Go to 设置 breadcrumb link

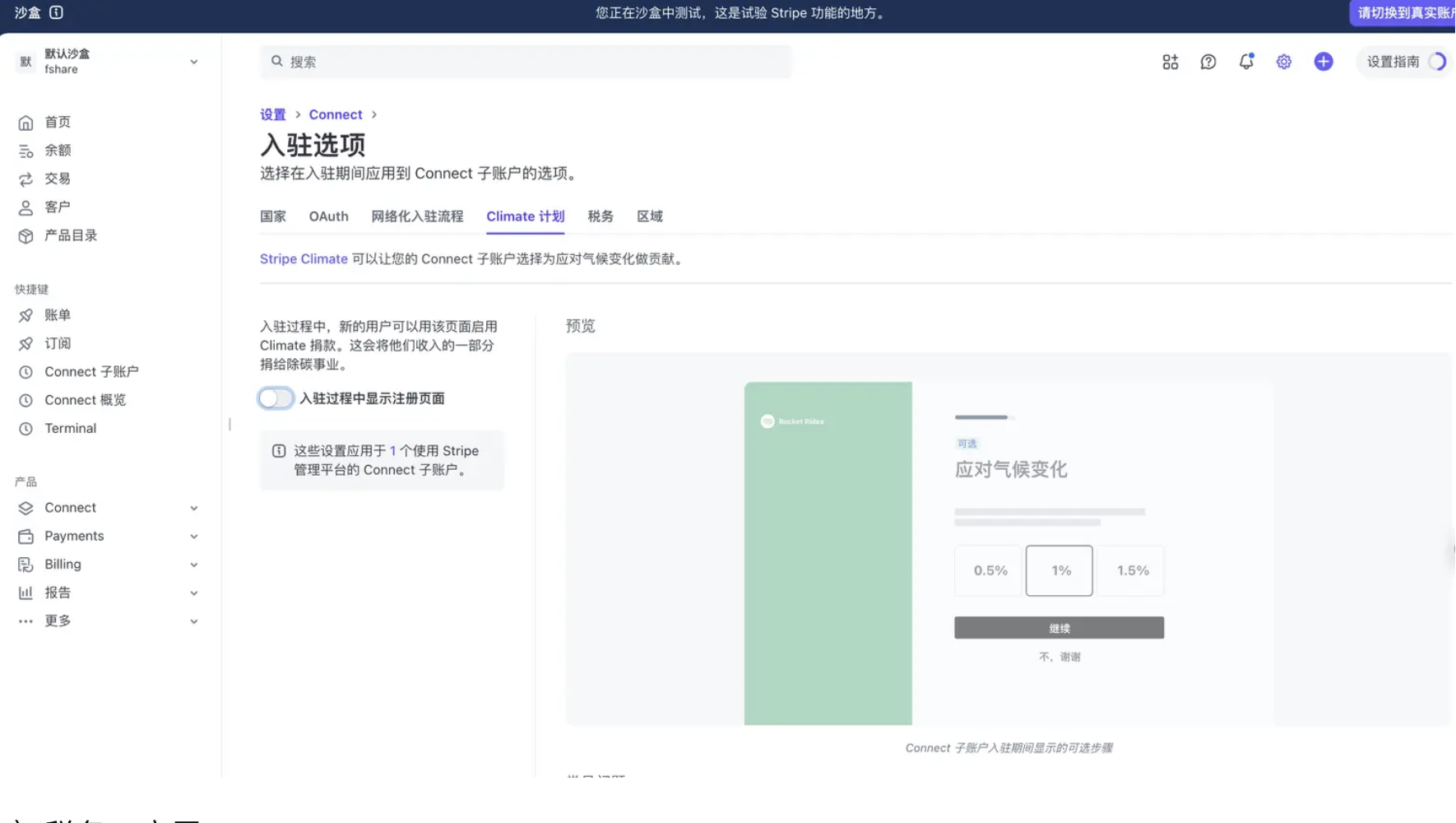pyautogui.click(x=273, y=114)
